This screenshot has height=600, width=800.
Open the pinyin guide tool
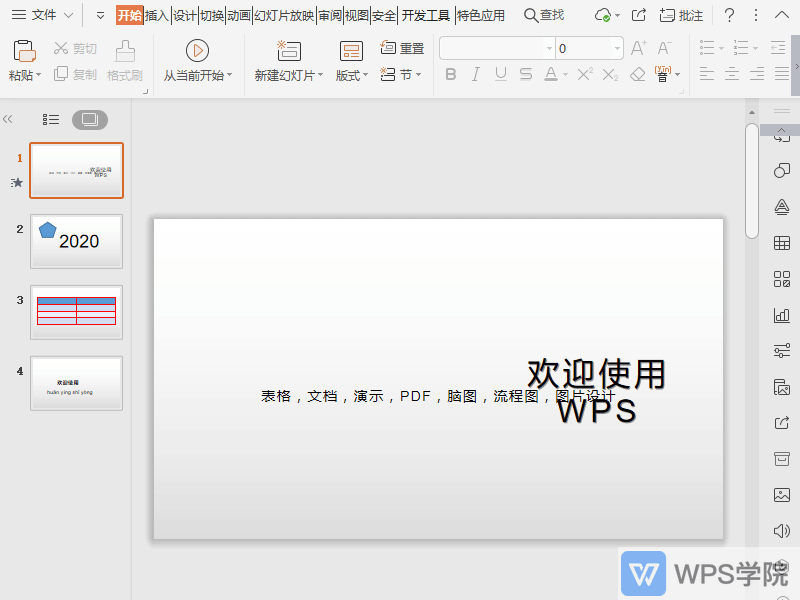coord(662,73)
